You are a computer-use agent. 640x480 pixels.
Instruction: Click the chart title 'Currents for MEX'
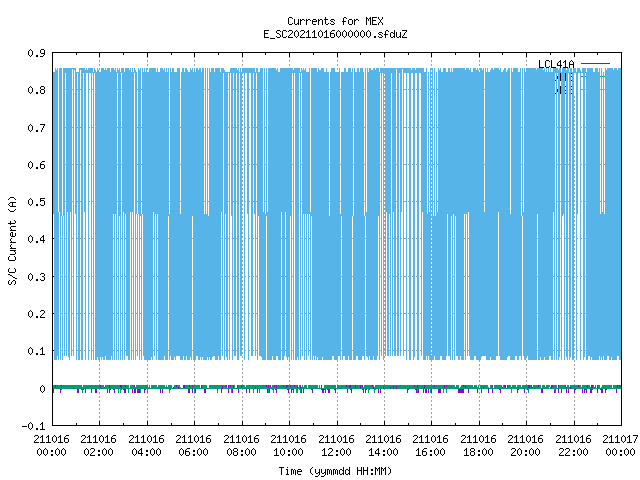point(335,21)
